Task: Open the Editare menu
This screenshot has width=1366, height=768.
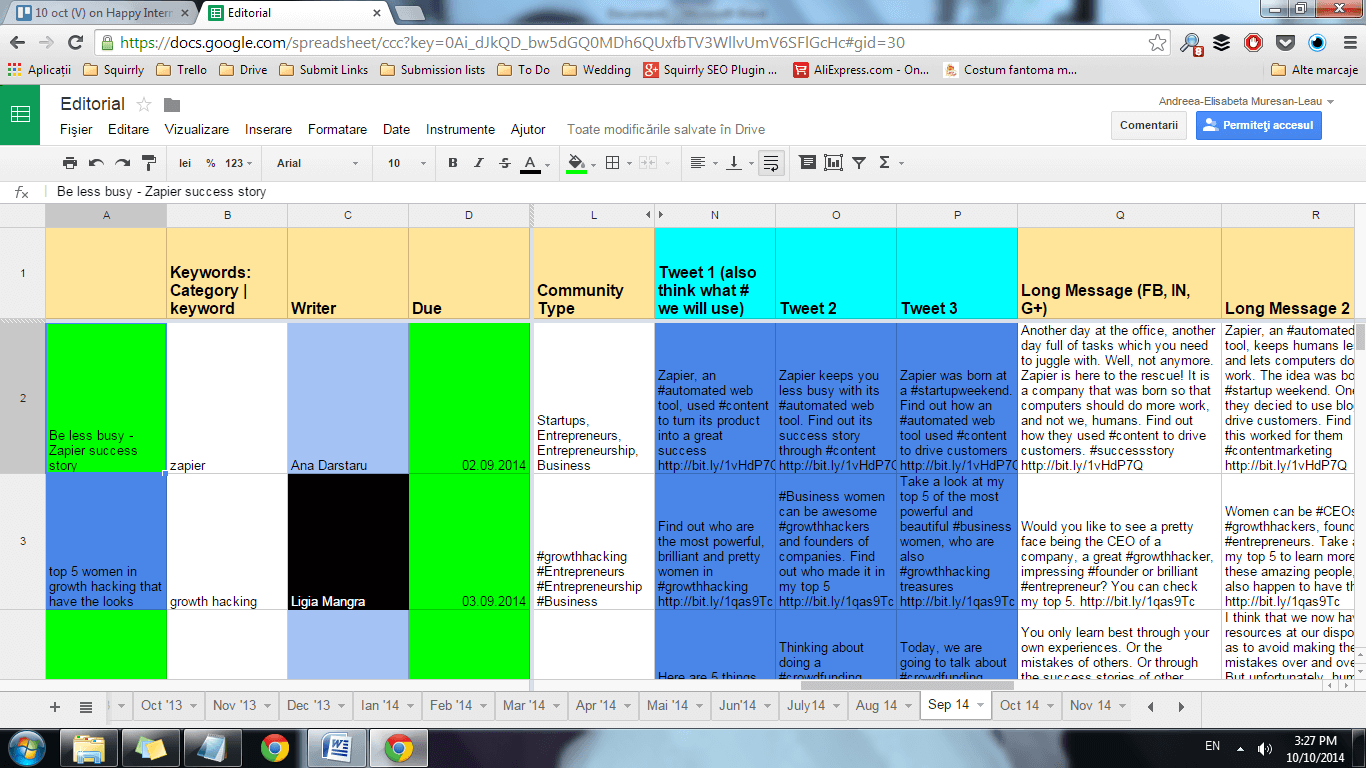Action: click(x=128, y=129)
